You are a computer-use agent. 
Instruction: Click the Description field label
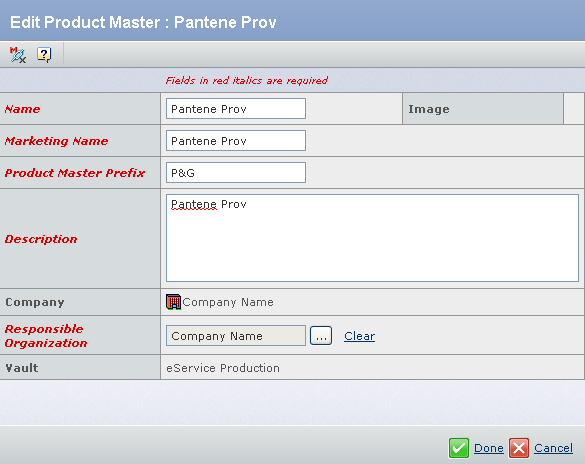point(41,239)
